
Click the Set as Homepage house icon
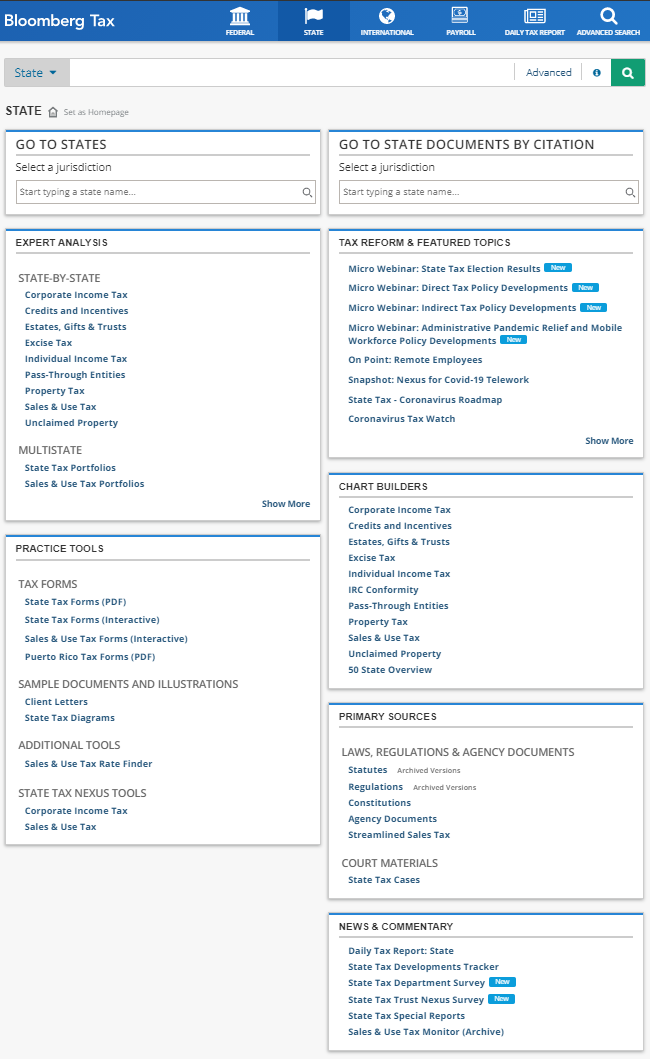pyautogui.click(x=53, y=112)
